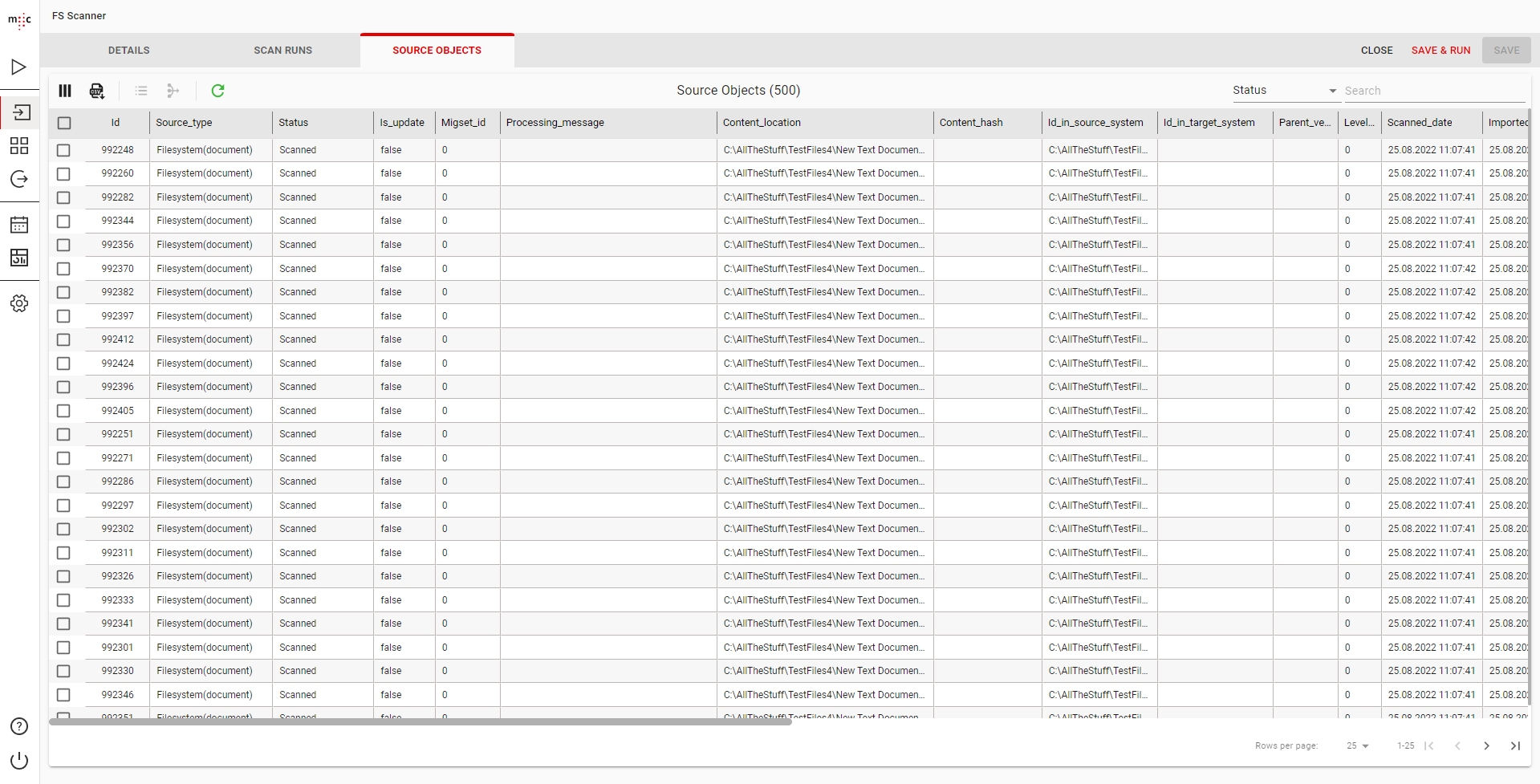Open the dashboard grid icon in sidebar
The height and width of the screenshot is (784, 1540).
click(x=19, y=145)
